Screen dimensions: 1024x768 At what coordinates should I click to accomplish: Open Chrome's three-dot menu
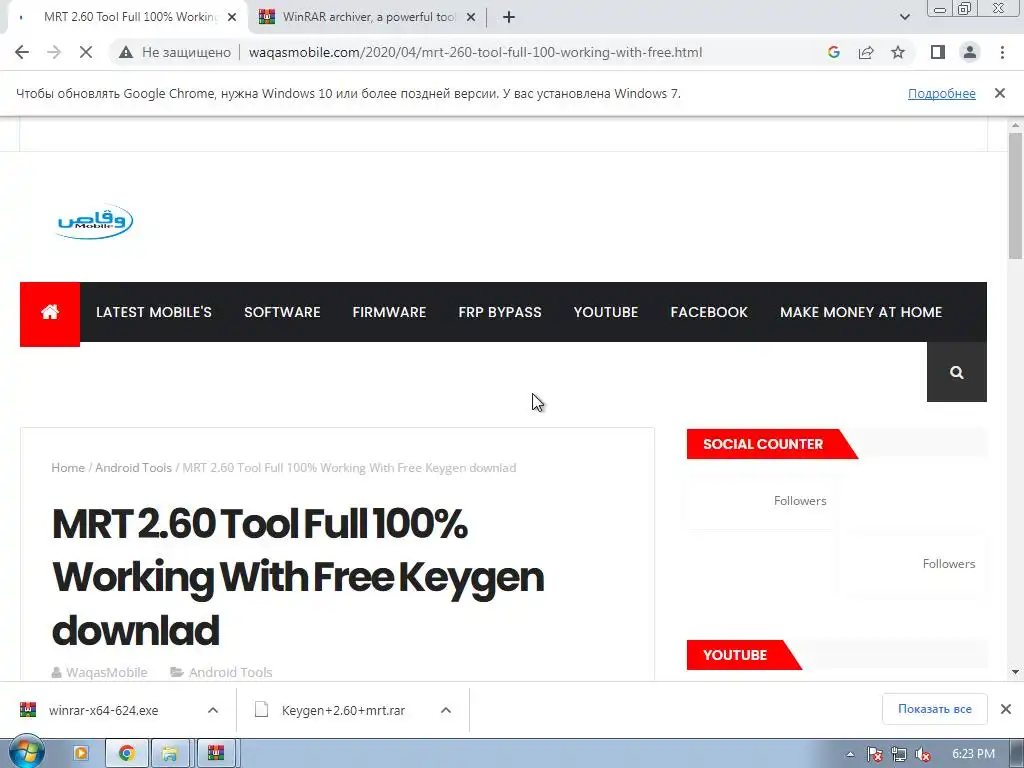coord(1002,52)
